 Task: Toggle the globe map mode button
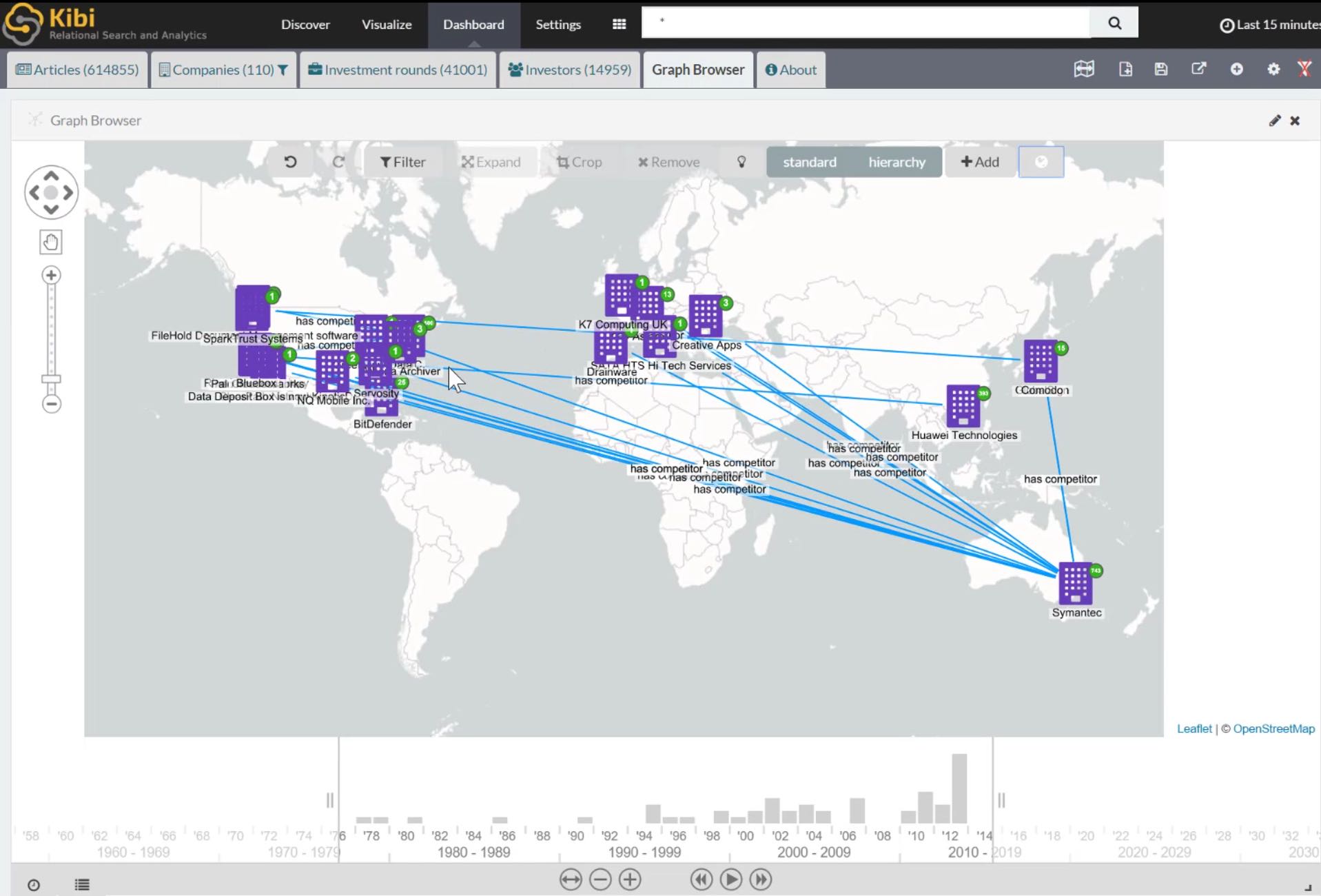[1041, 162]
